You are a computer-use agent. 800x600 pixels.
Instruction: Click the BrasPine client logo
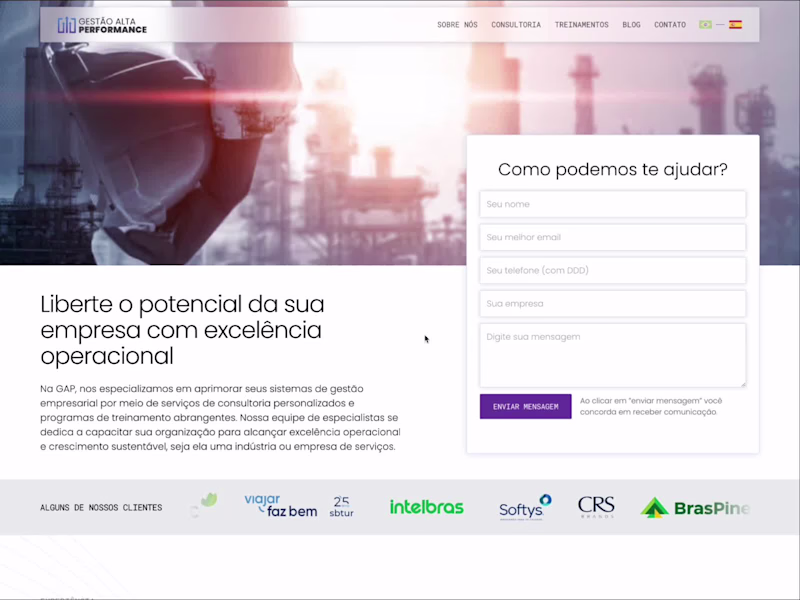[694, 507]
